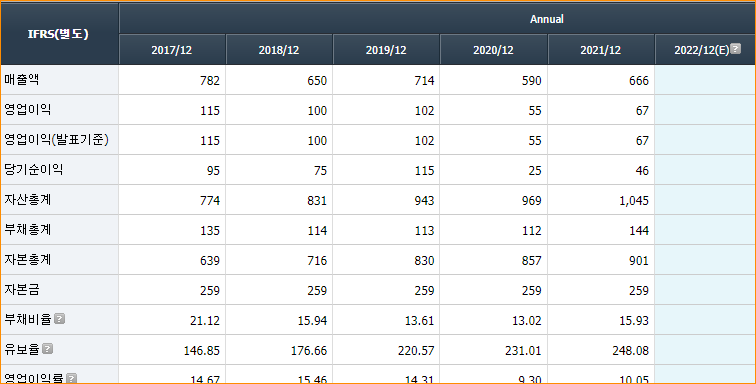This screenshot has height=384, width=756.
Task: Select 부채총계 value 114 for 2018/12
Action: tap(317, 230)
